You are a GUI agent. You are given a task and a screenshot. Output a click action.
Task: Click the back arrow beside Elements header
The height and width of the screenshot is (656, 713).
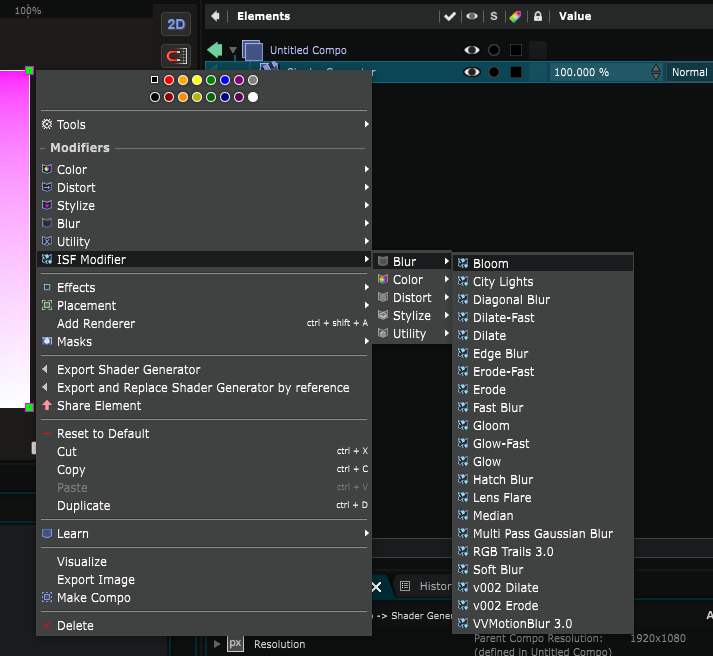click(216, 16)
